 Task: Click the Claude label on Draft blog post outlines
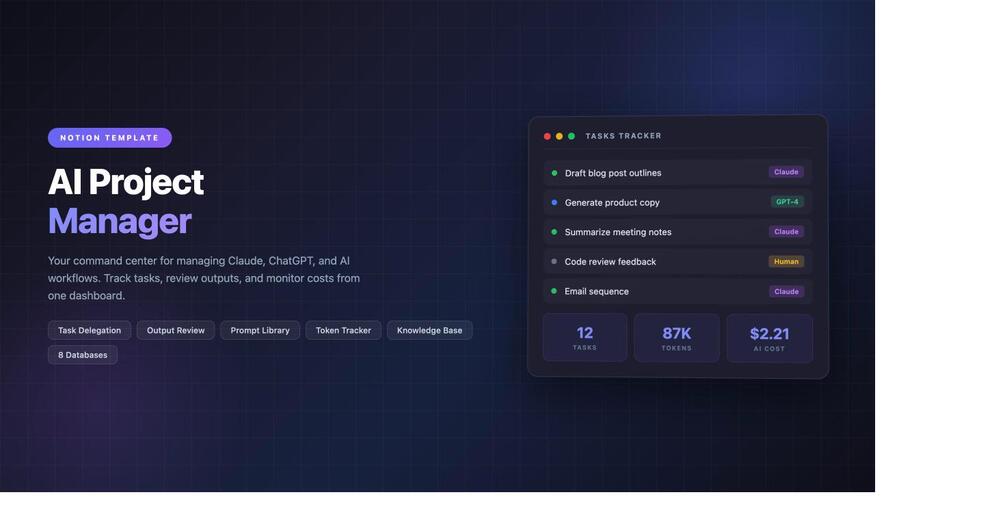(x=786, y=172)
